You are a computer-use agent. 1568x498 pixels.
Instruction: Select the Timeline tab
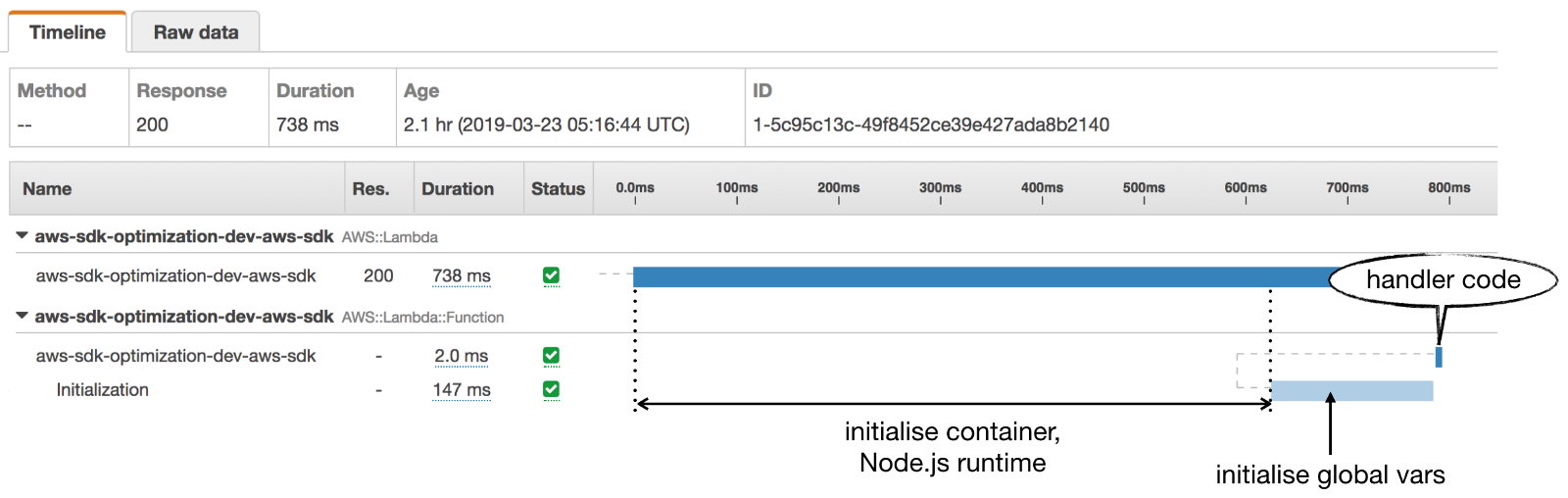(x=67, y=32)
